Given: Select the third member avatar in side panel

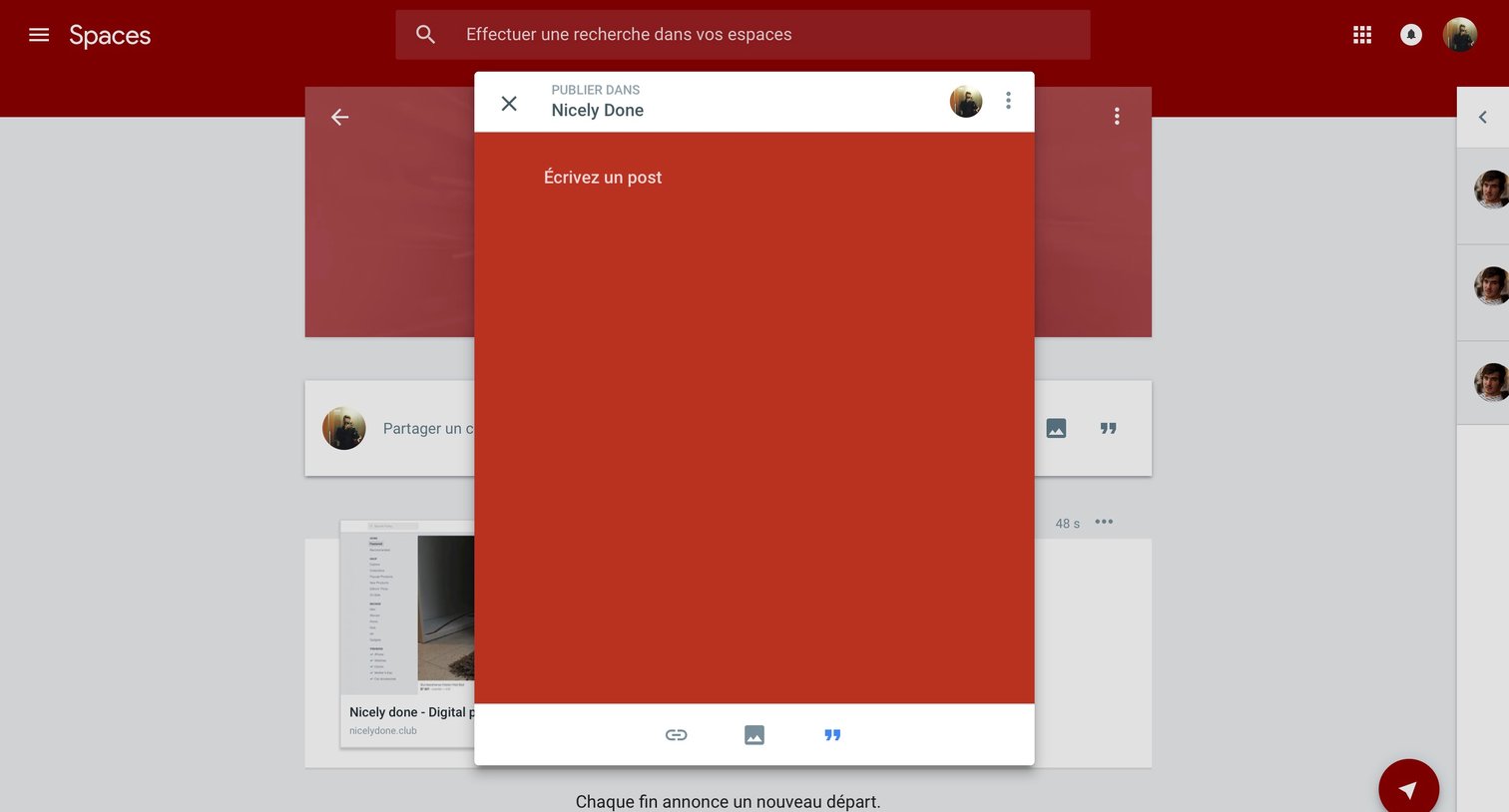Looking at the screenshot, I should tap(1492, 383).
